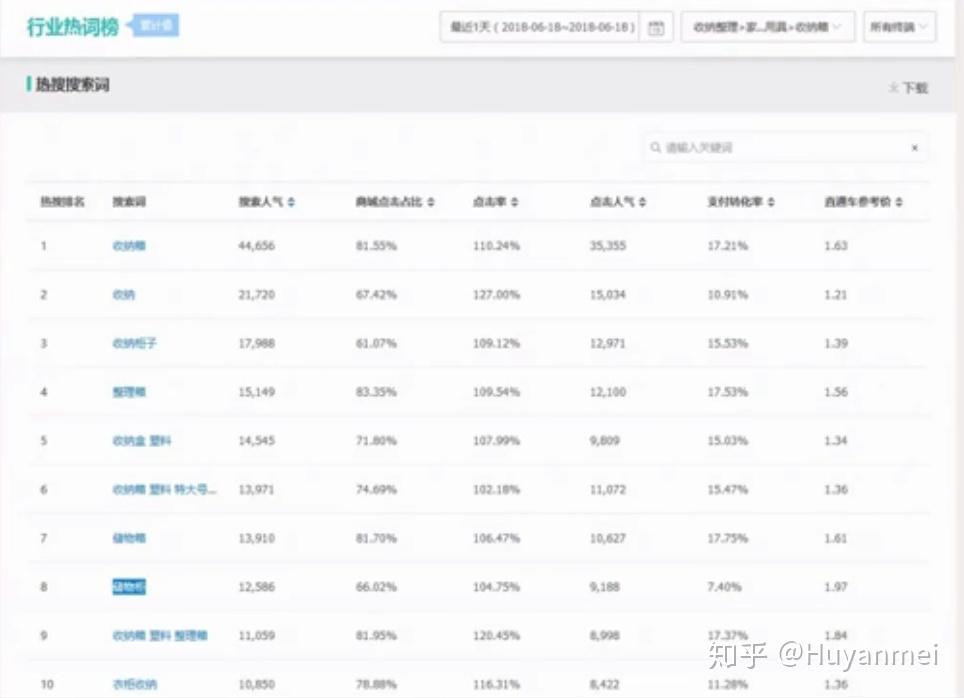964x698 pixels.
Task: Click the 下载 download button
Action: (908, 88)
